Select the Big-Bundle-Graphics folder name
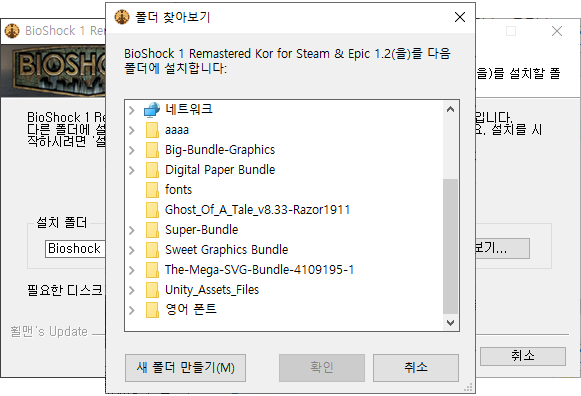Image resolution: width=581 pixels, height=396 pixels. (220, 150)
